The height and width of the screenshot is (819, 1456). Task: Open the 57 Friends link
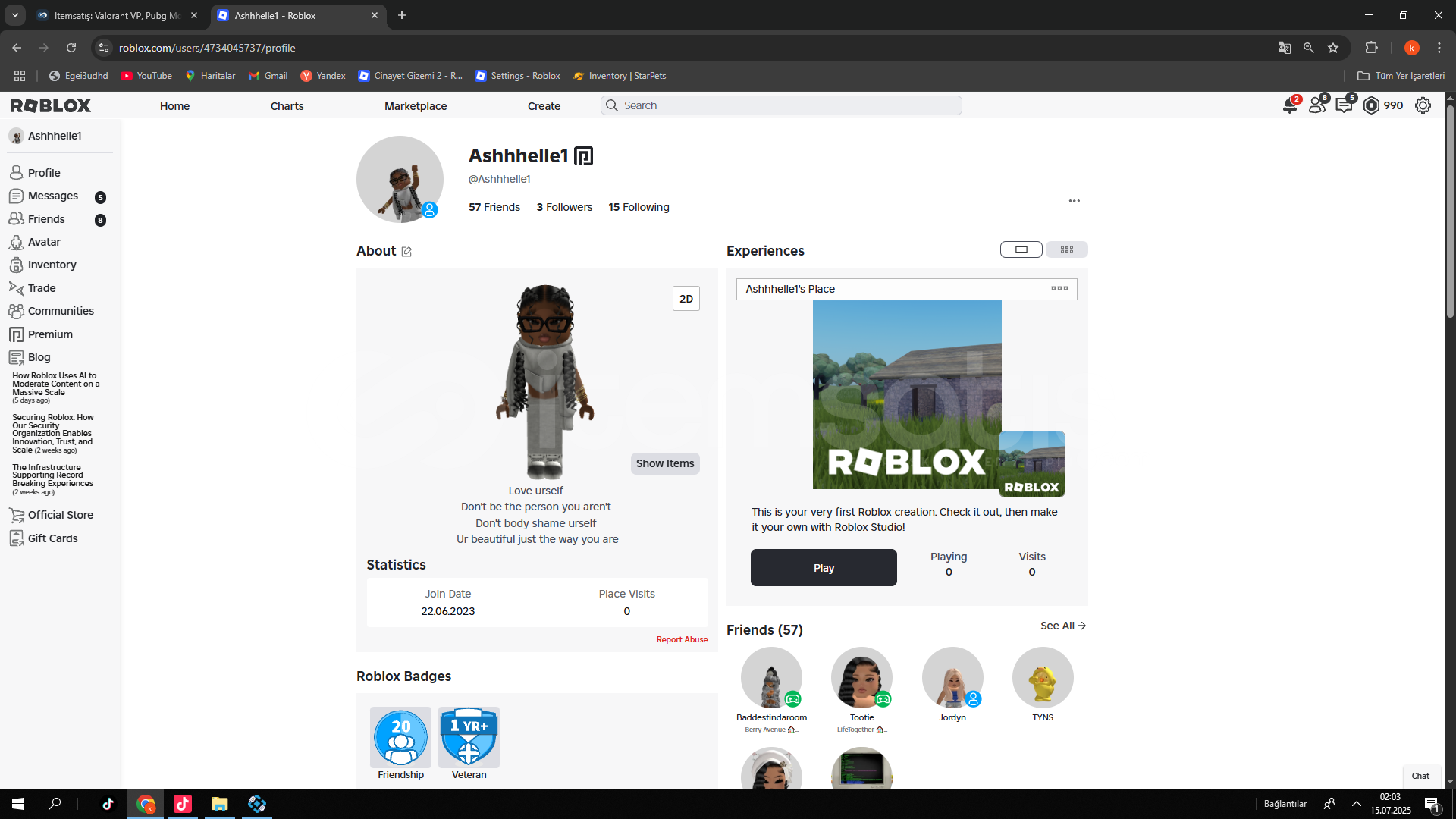(x=494, y=207)
